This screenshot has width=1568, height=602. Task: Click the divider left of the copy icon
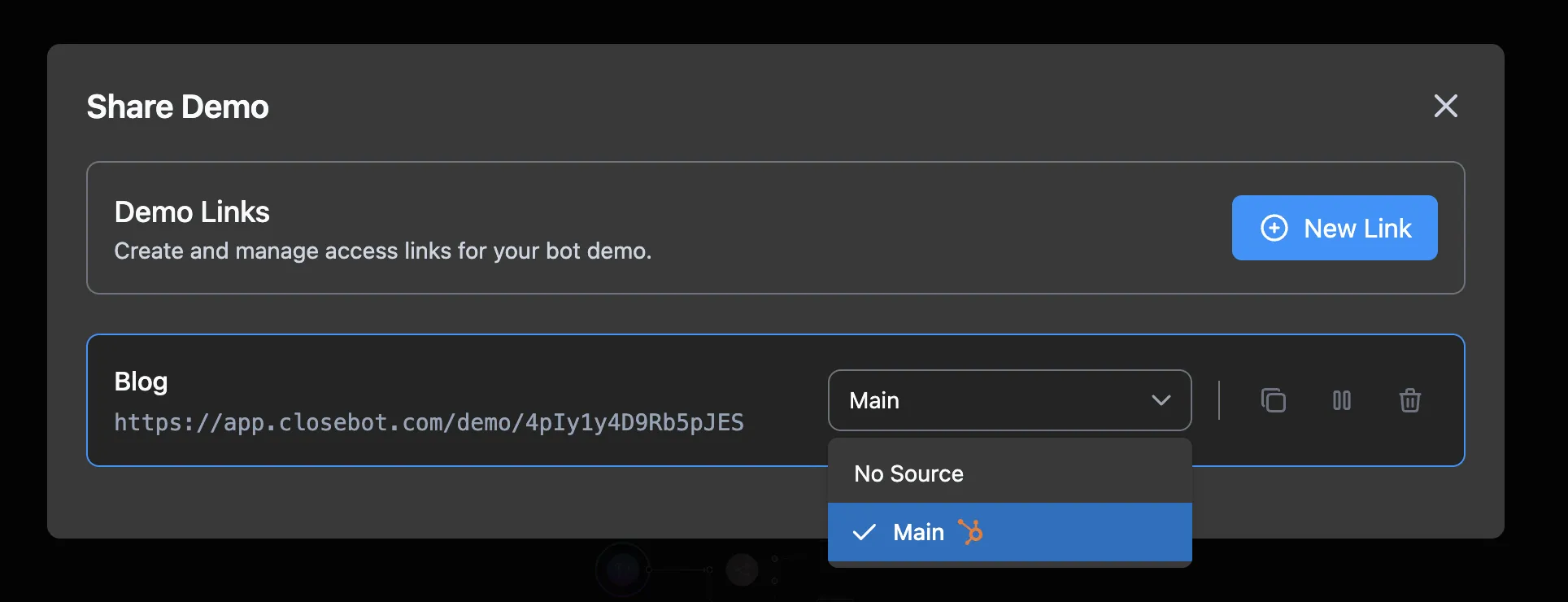[x=1218, y=400]
